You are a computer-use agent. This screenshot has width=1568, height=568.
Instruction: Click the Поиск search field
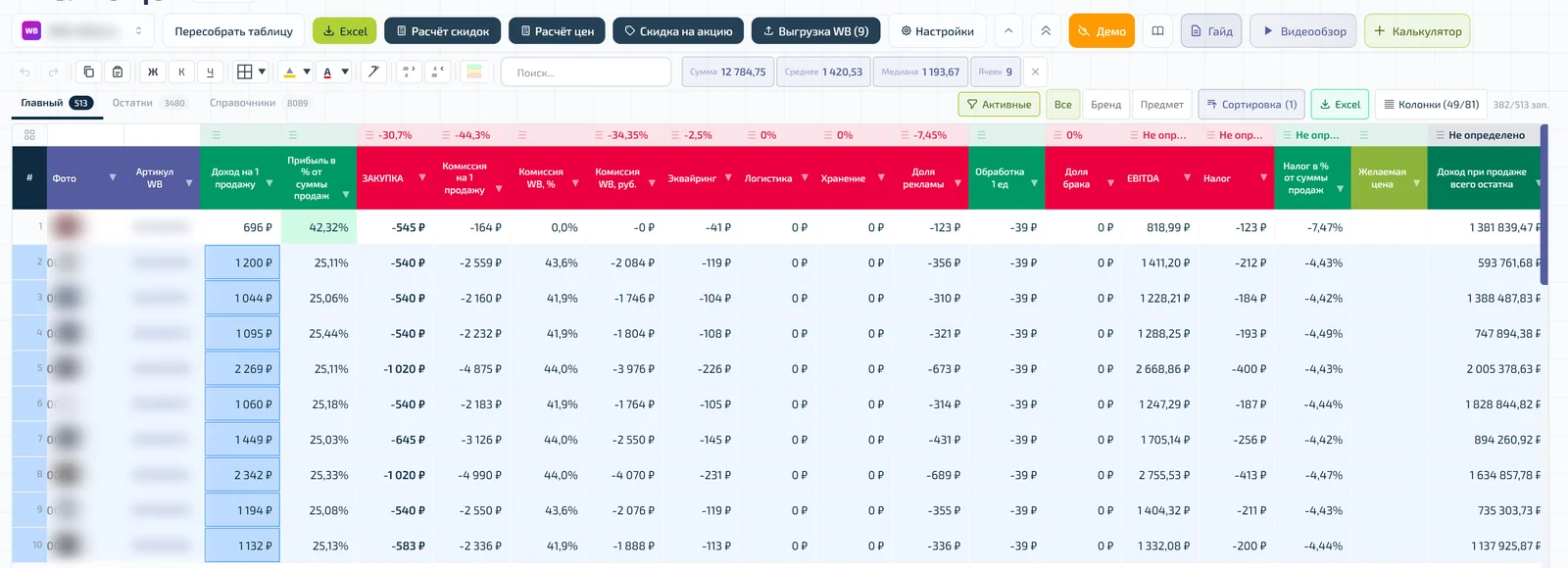tap(586, 72)
